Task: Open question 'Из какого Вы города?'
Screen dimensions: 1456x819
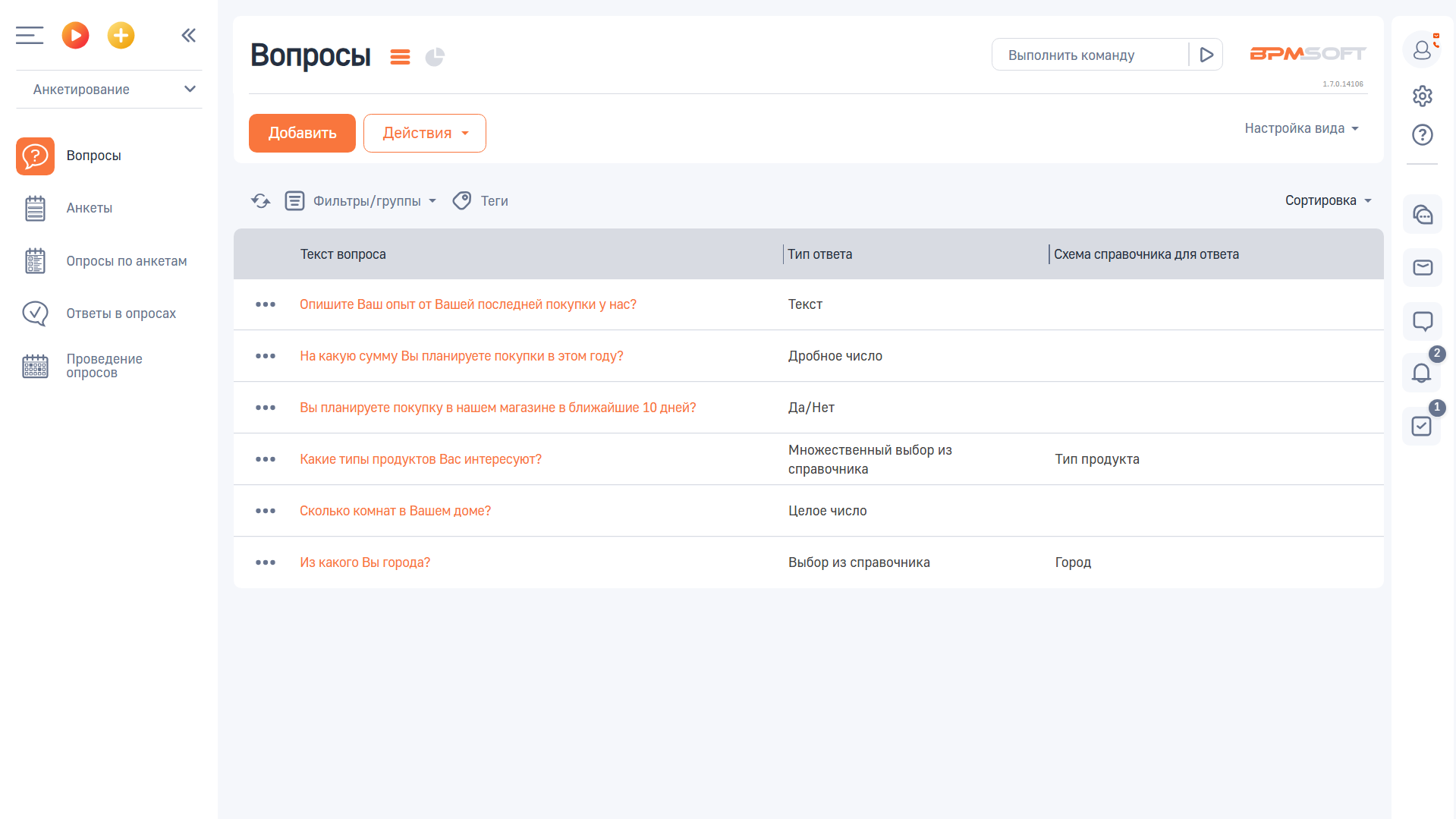Action: click(364, 562)
